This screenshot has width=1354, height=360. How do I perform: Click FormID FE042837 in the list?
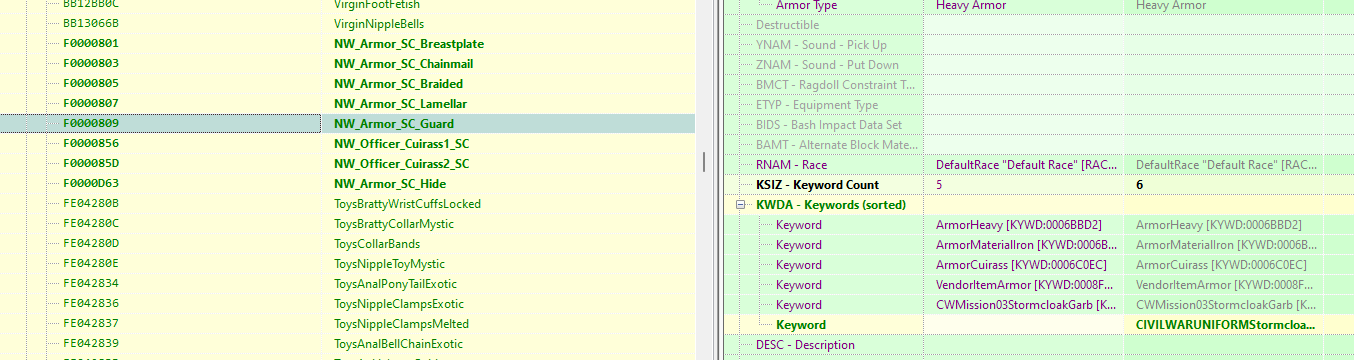(91, 324)
